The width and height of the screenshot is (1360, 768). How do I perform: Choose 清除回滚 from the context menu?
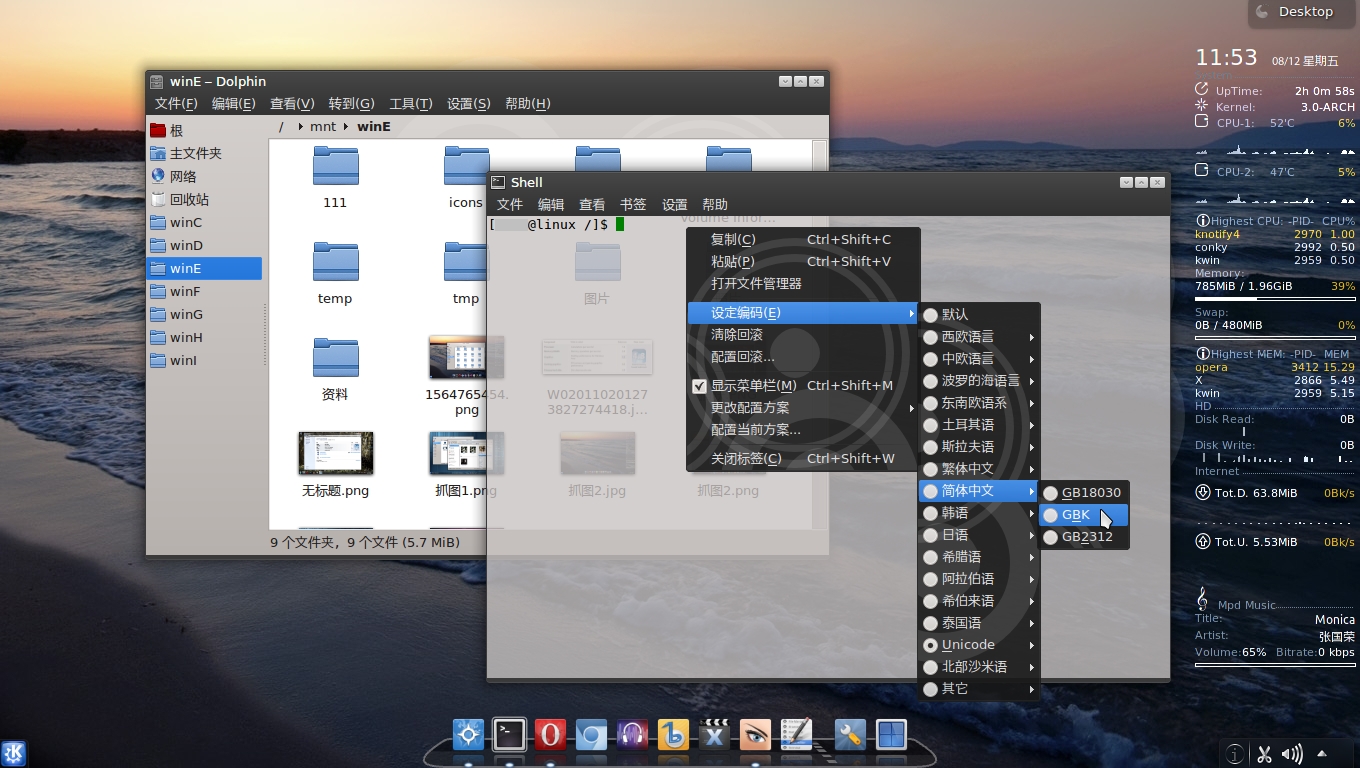pos(737,334)
